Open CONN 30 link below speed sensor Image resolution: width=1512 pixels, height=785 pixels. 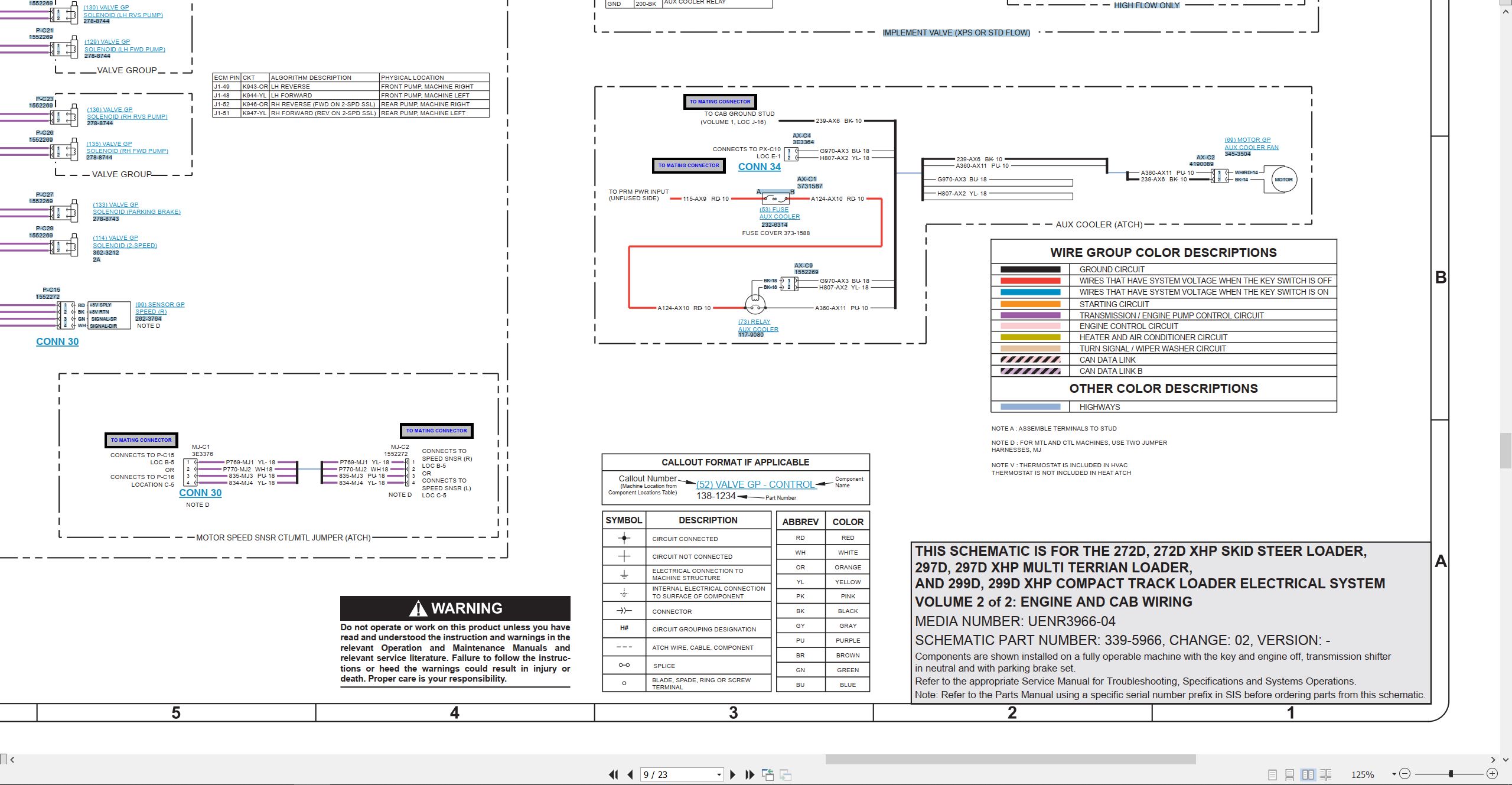click(57, 341)
